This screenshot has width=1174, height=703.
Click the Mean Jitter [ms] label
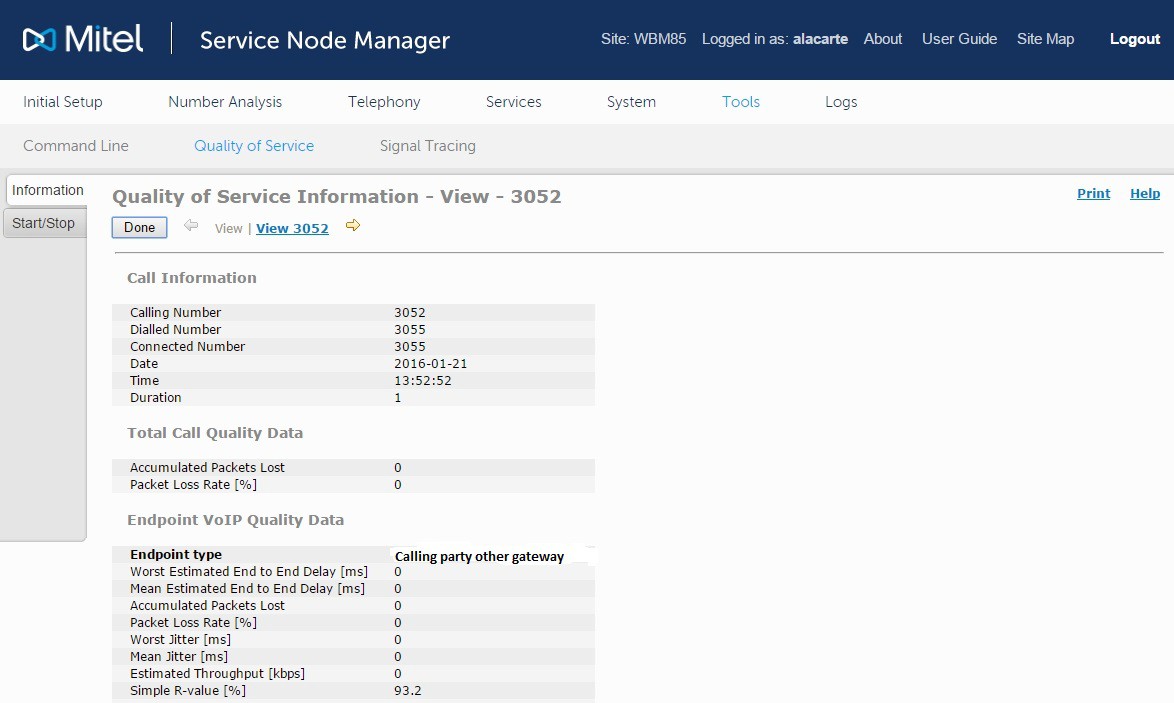pos(179,657)
